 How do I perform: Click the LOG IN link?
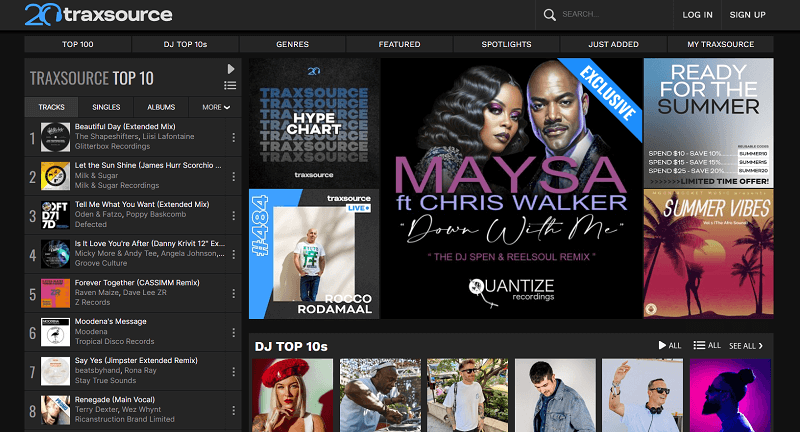[697, 15]
